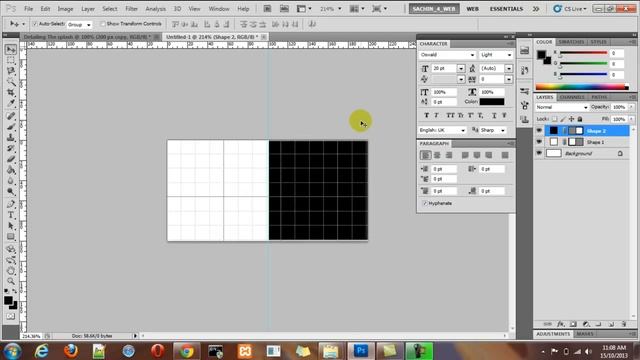Select the History Brush tool

click(11, 148)
